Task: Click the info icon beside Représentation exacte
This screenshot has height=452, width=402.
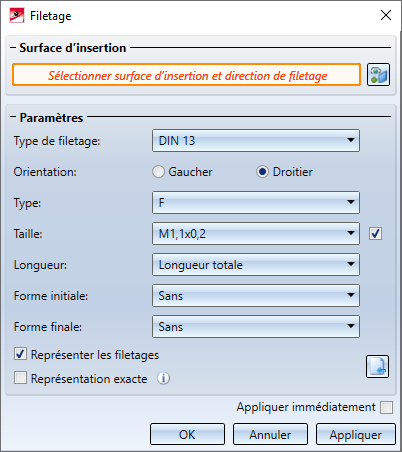Action: 163,378
